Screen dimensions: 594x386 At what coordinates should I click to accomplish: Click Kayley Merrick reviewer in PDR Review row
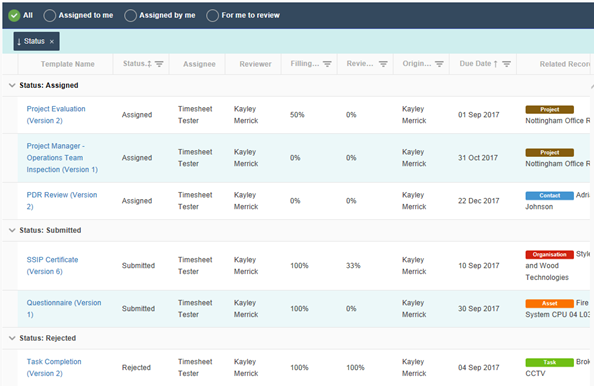(x=246, y=201)
